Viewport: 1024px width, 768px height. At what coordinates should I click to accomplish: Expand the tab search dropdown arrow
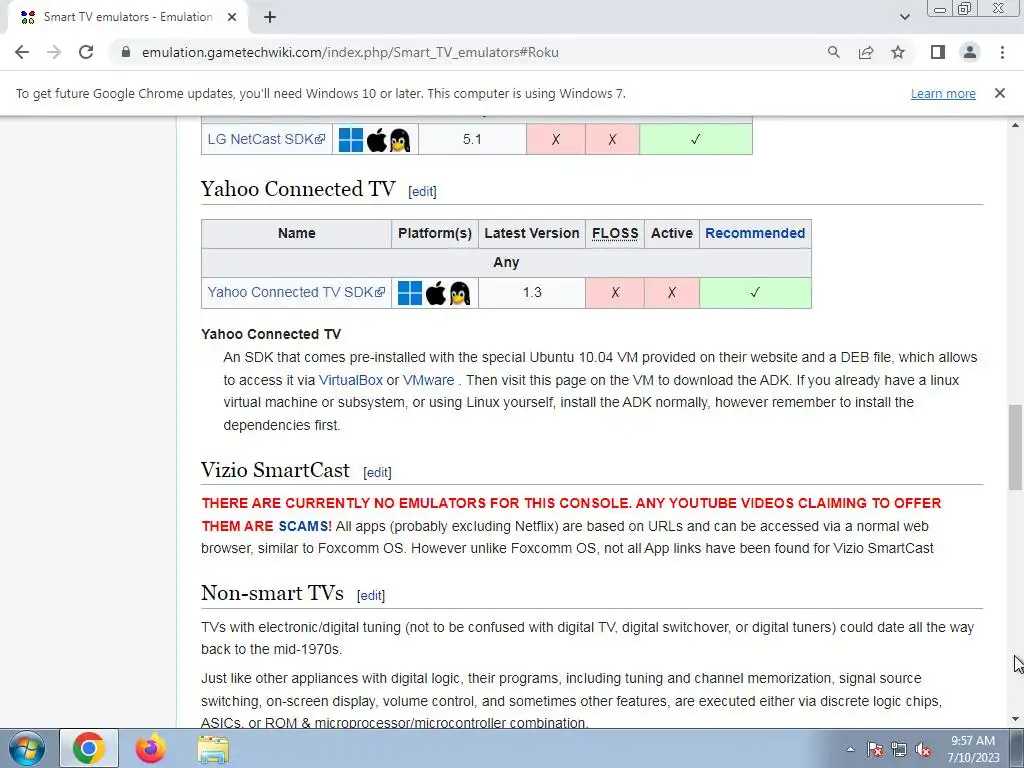[904, 17]
